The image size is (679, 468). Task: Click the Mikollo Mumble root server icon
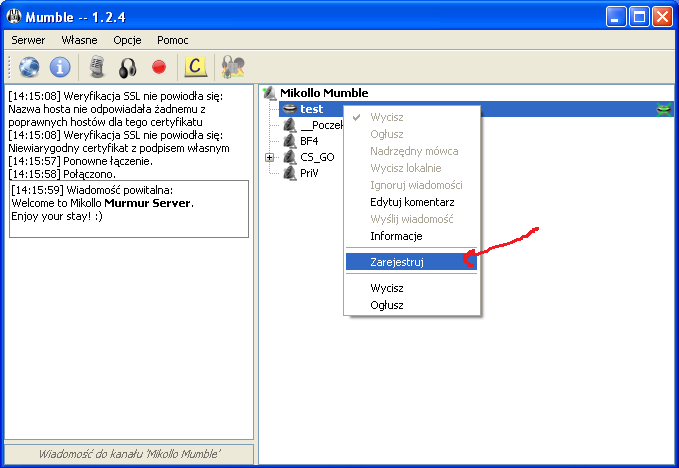click(268, 93)
